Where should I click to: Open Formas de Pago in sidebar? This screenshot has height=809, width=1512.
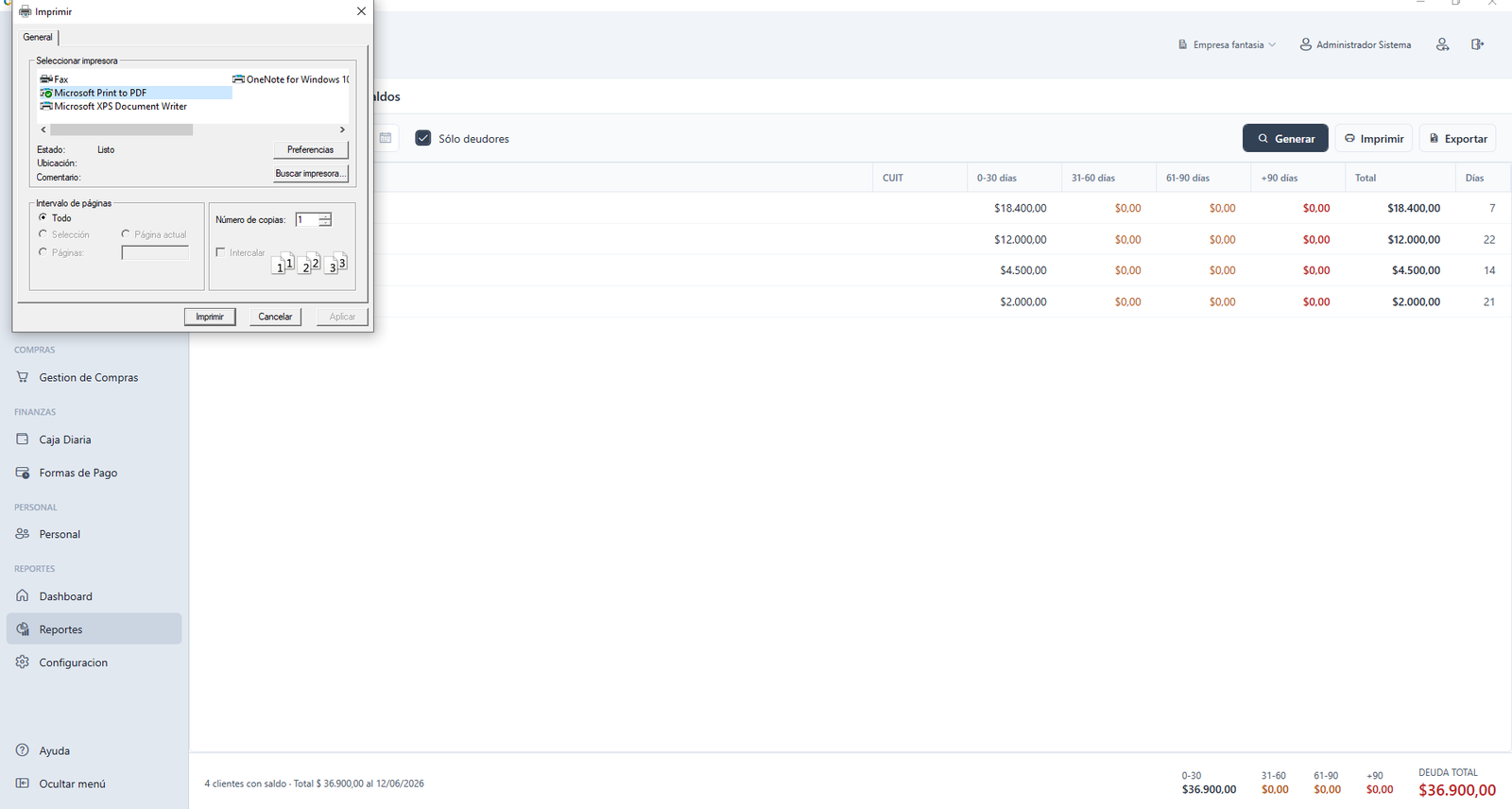94,473
